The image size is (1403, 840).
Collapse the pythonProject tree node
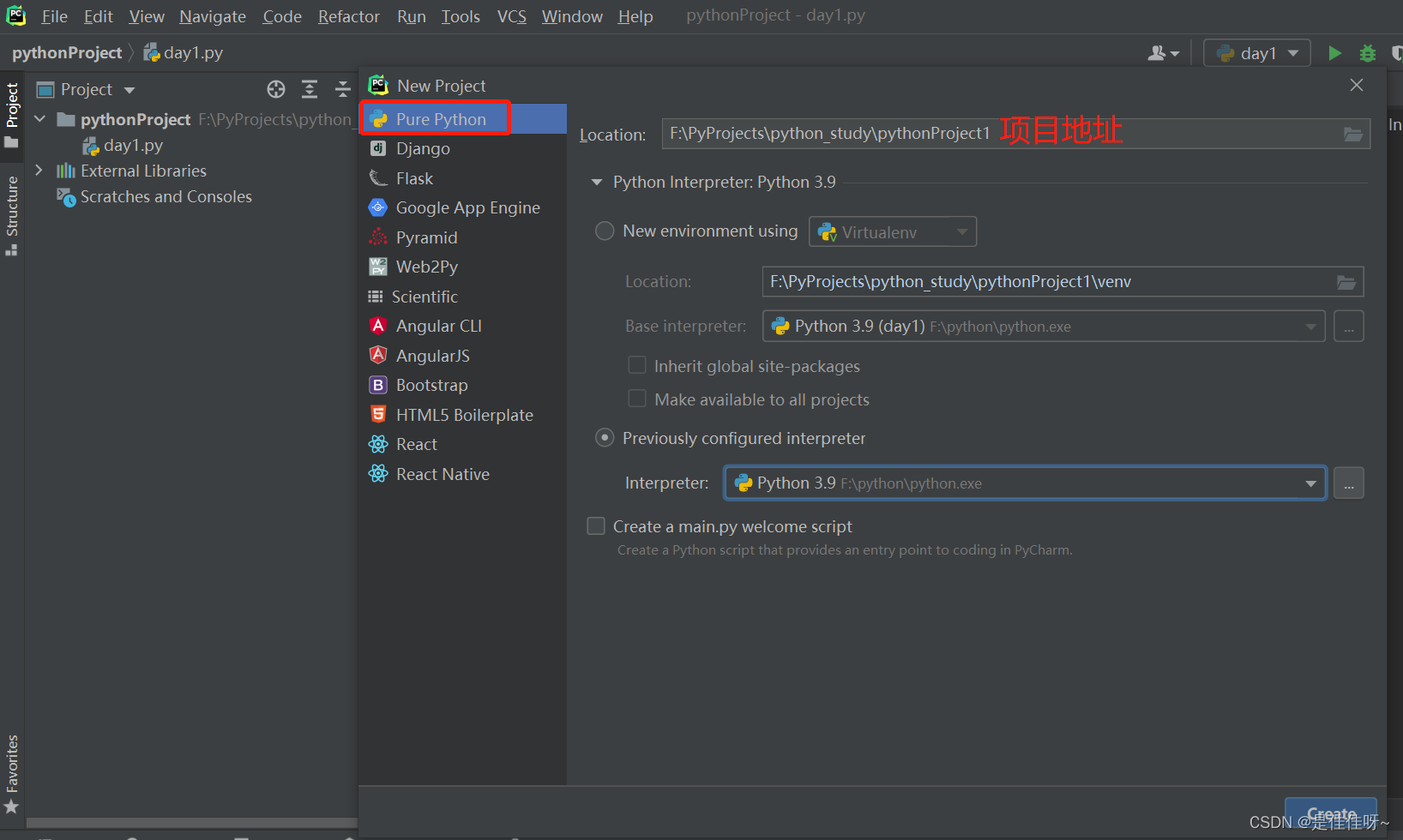(x=39, y=119)
